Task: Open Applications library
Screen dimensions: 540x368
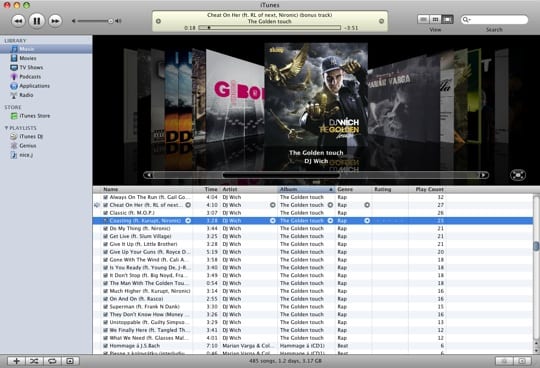Action: [x=34, y=86]
